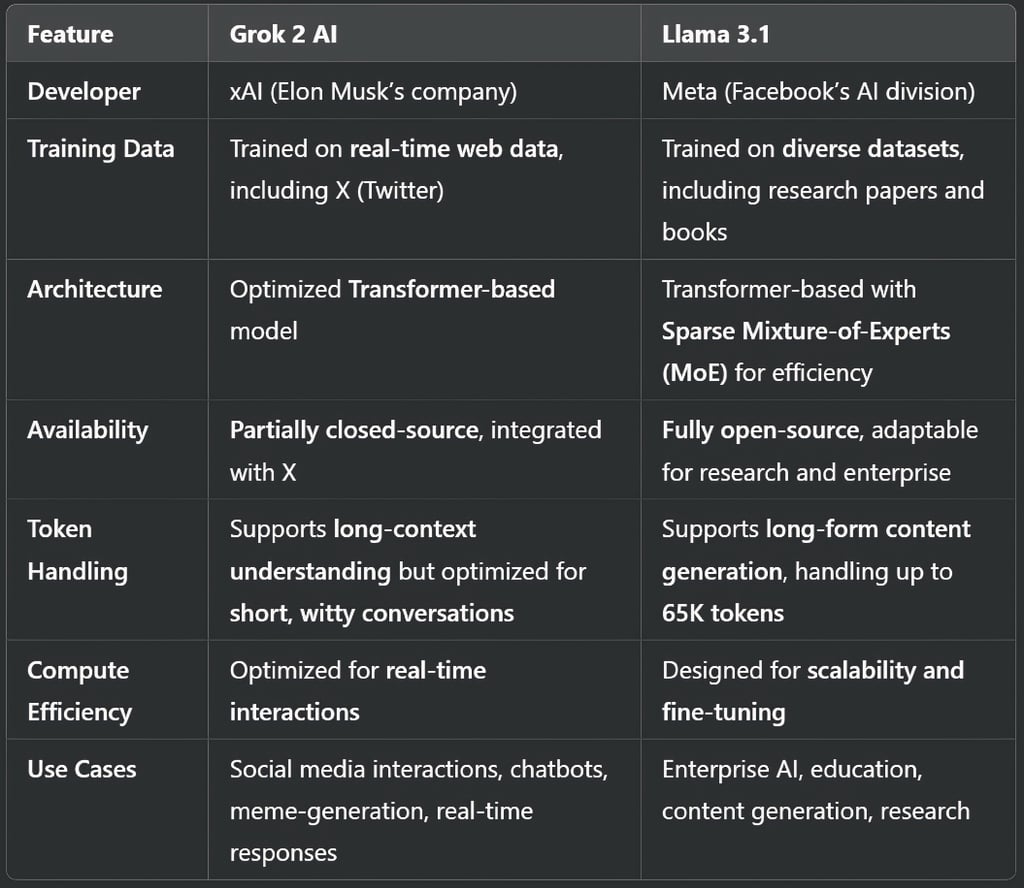Click the Availability row label
Image resolution: width=1024 pixels, height=888 pixels.
(88, 430)
